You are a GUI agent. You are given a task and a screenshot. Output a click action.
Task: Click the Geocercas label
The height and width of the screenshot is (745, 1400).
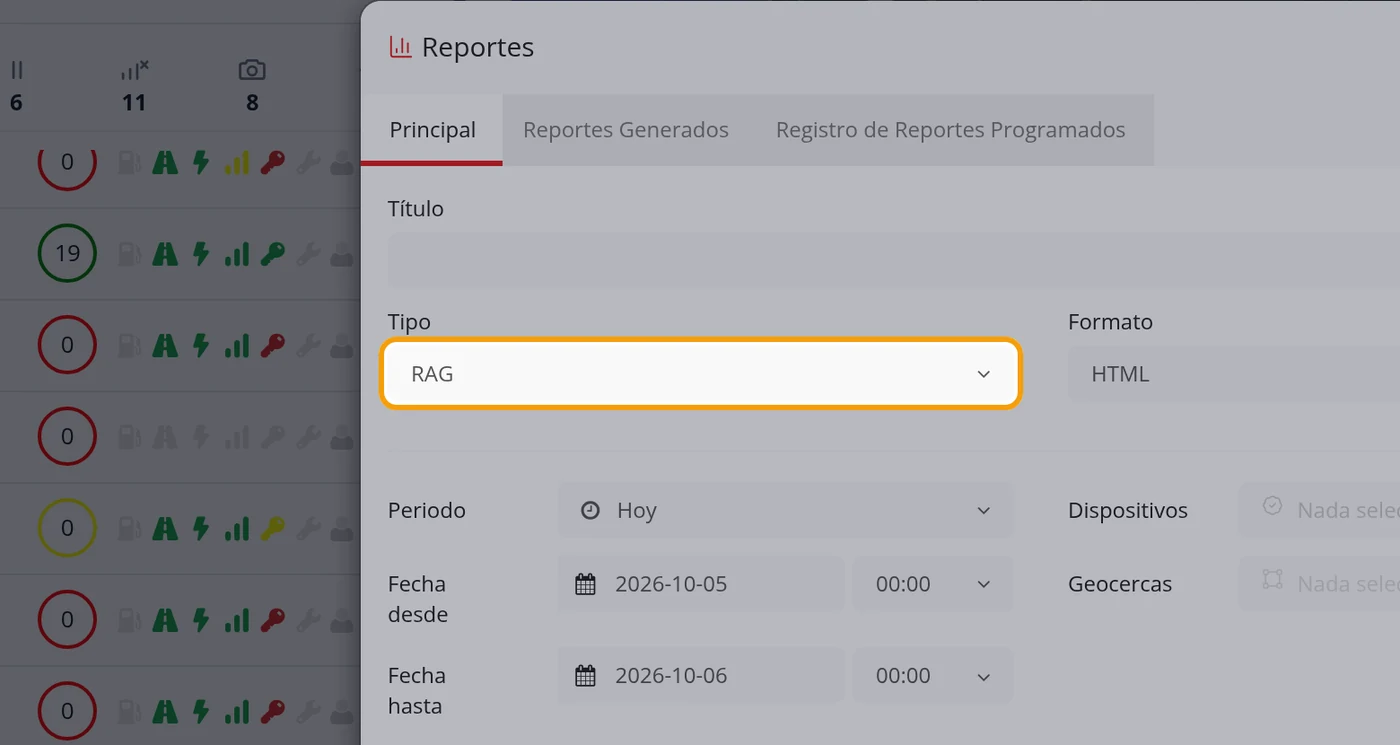(x=1120, y=584)
